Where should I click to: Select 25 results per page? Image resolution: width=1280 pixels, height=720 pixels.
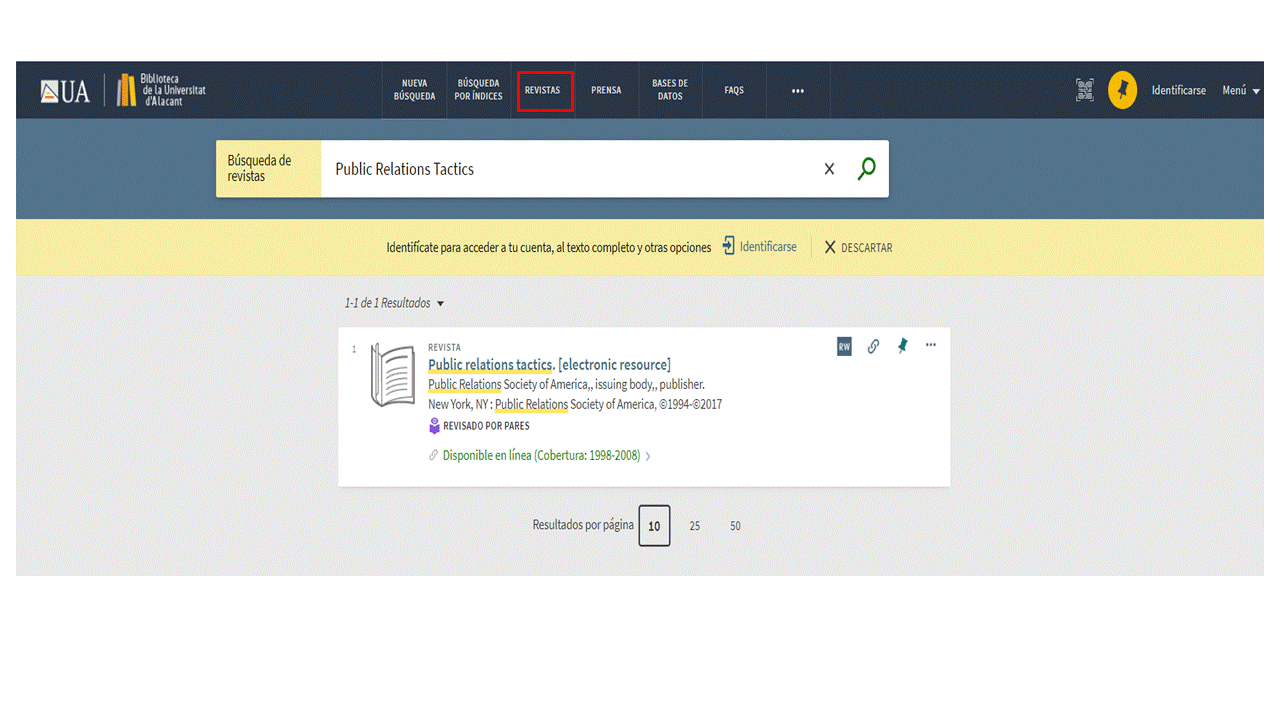click(x=695, y=526)
